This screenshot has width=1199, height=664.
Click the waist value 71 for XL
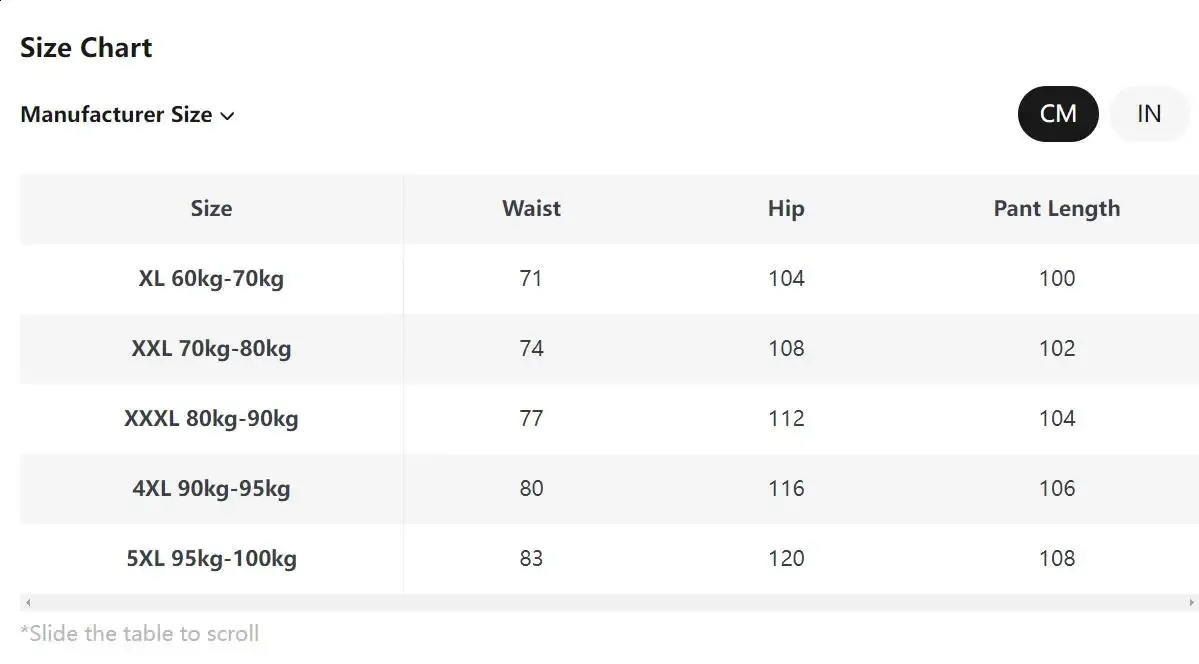(531, 279)
